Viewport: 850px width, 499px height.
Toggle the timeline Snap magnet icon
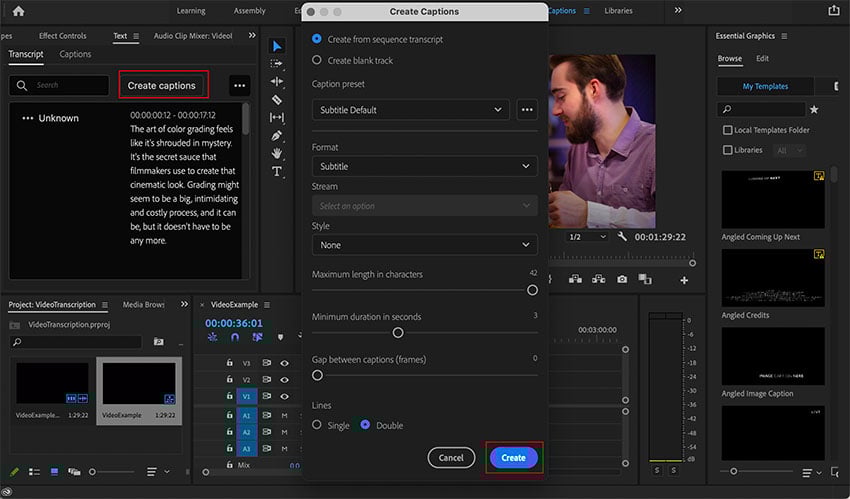(x=235, y=338)
